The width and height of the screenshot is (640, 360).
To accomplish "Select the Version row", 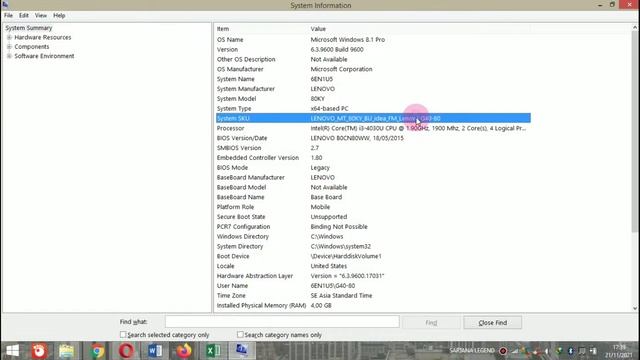I will pos(373,49).
